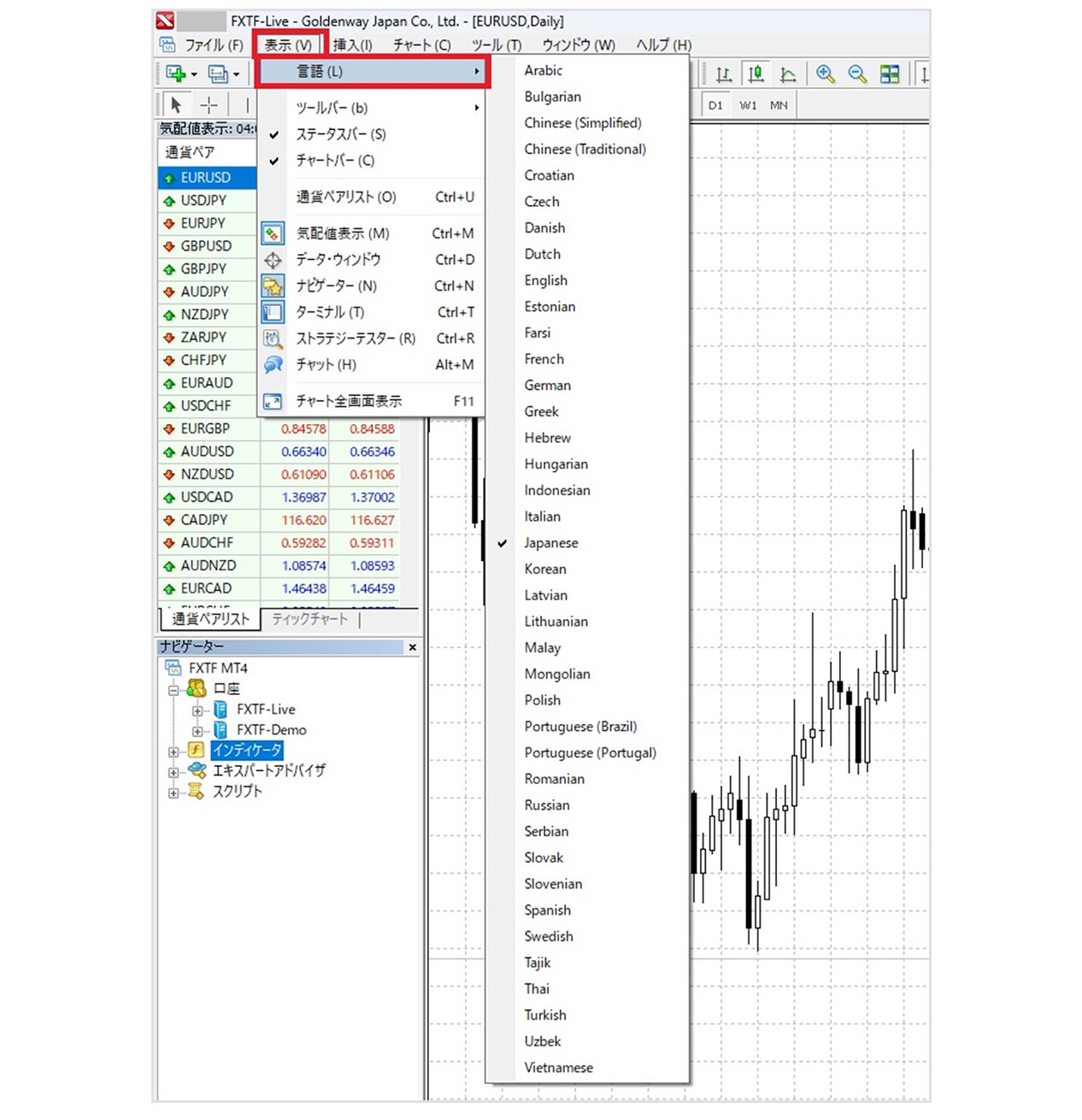Open 気配値表示 (M) market watch entry
Image resolution: width=1082 pixels, height=1120 pixels.
[x=373, y=233]
